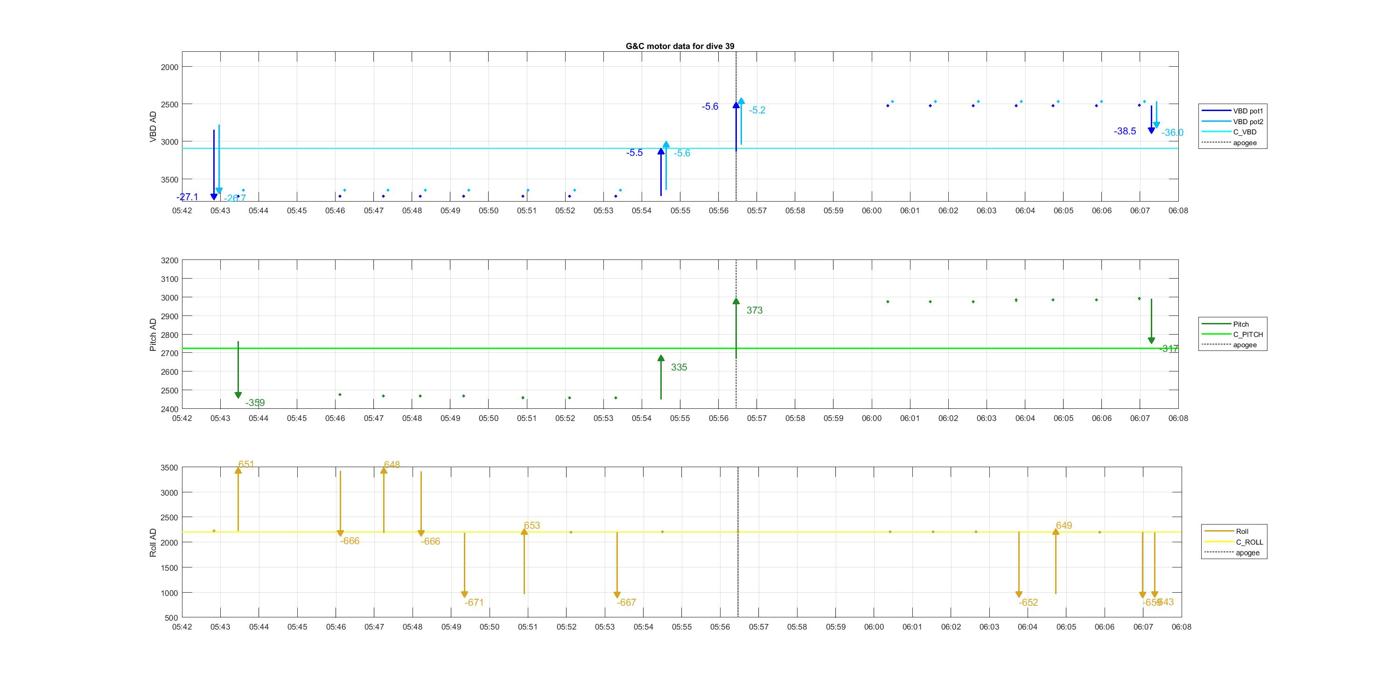Click the green "-317" pitch label
1400x693 pixels.
coord(1168,349)
